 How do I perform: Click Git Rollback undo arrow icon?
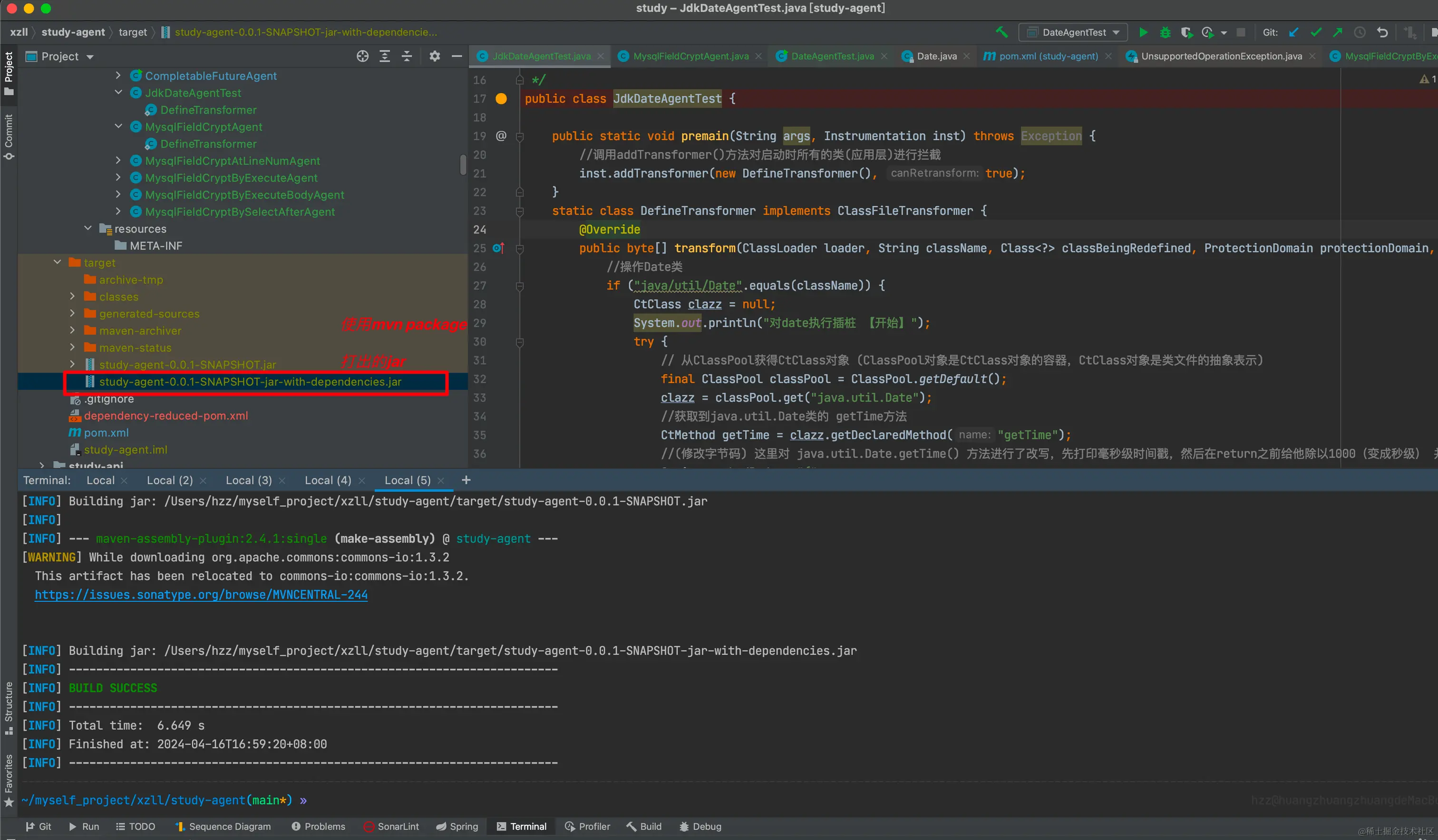click(x=1382, y=32)
